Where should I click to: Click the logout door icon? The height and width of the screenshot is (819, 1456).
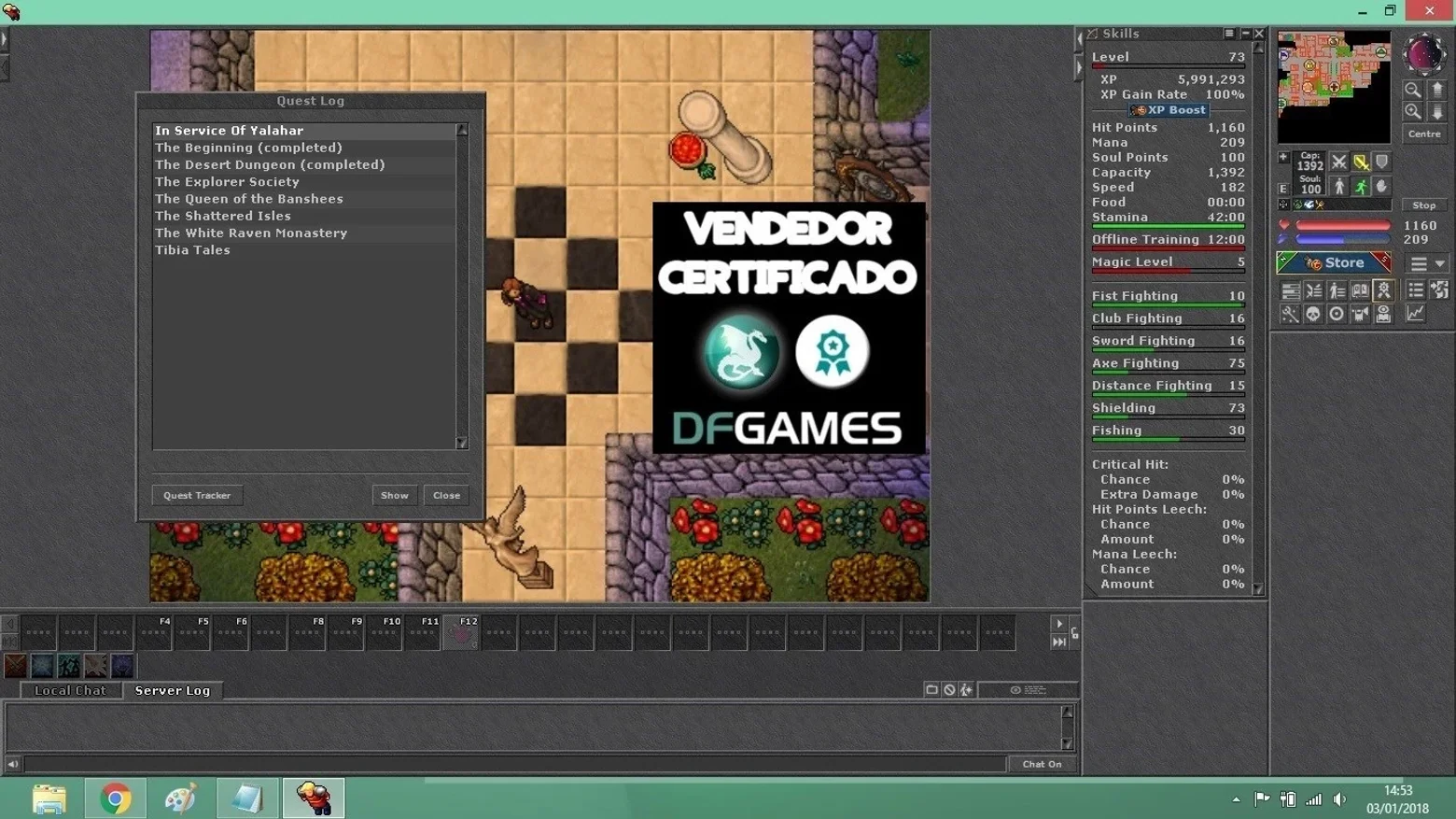point(1439,290)
